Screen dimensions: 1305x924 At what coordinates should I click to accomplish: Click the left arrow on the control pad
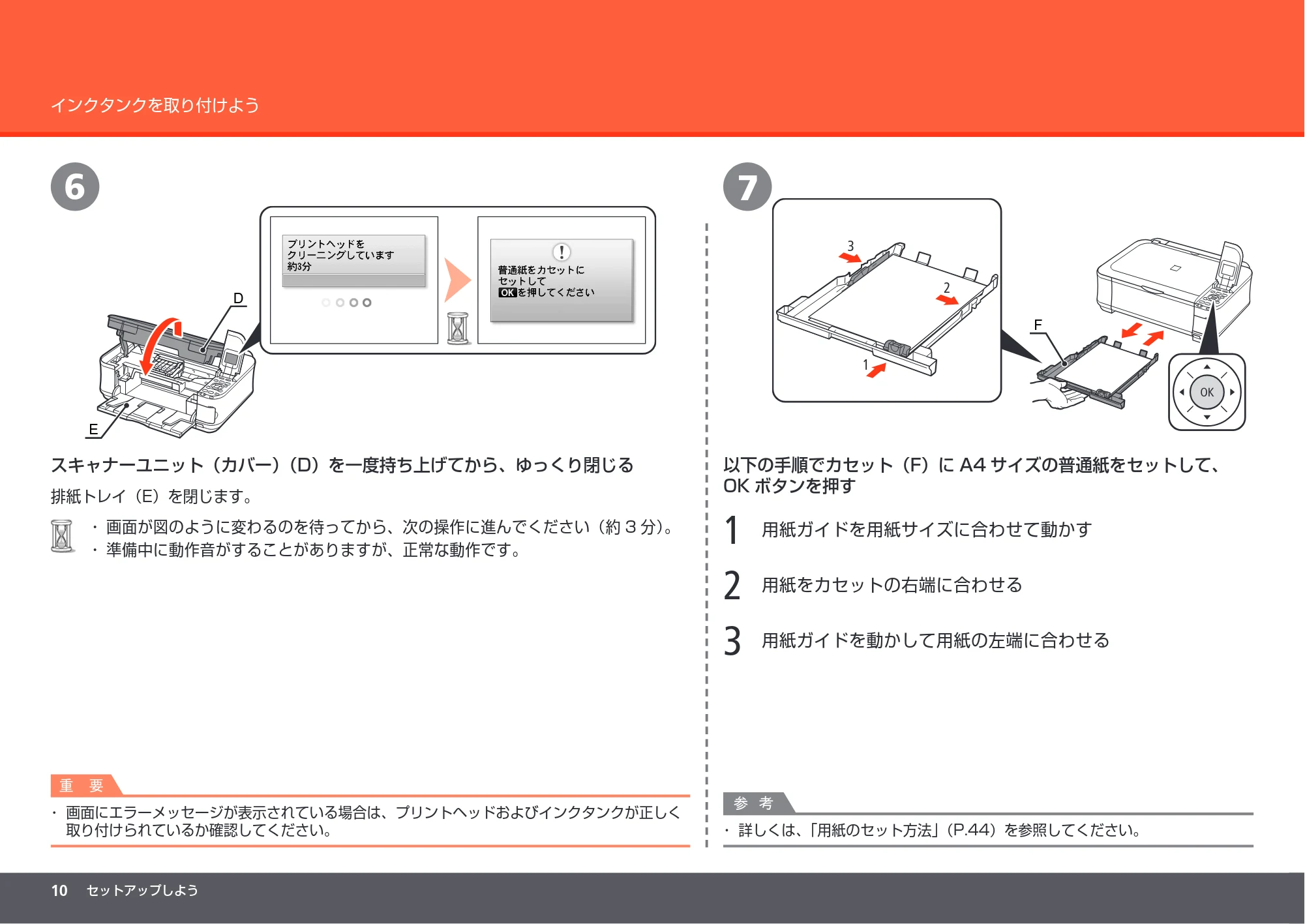click(1182, 392)
